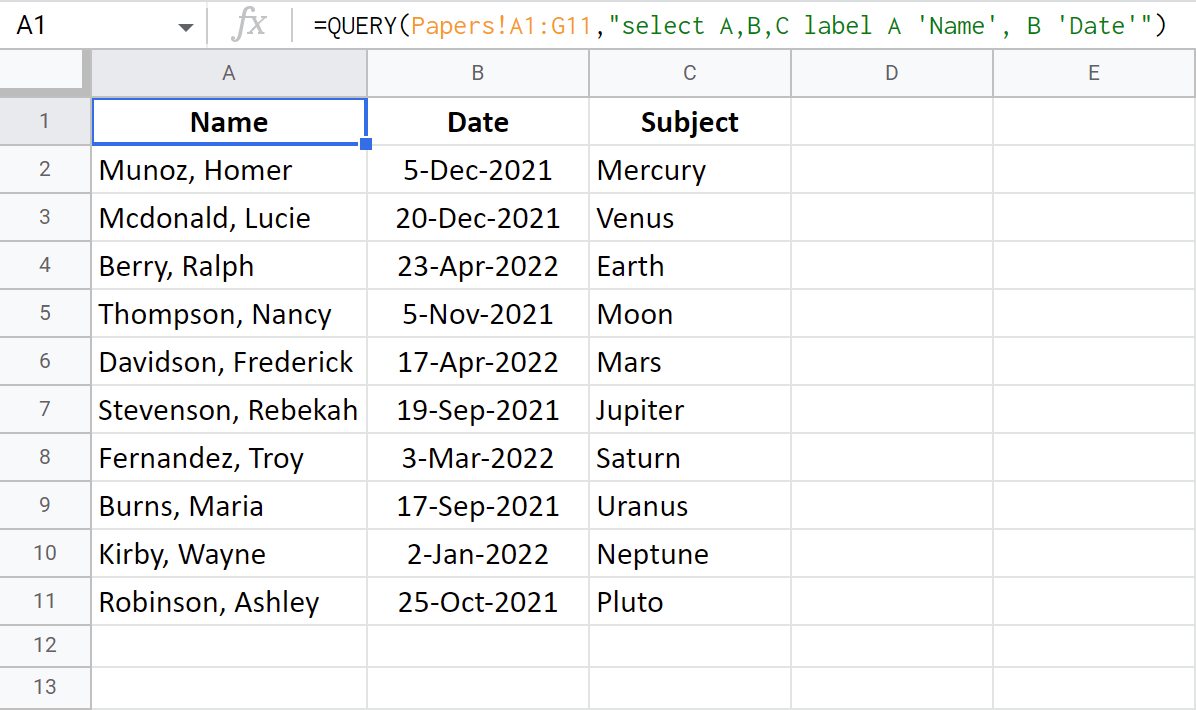Click the fx function icon
This screenshot has width=1196, height=710.
[x=251, y=25]
